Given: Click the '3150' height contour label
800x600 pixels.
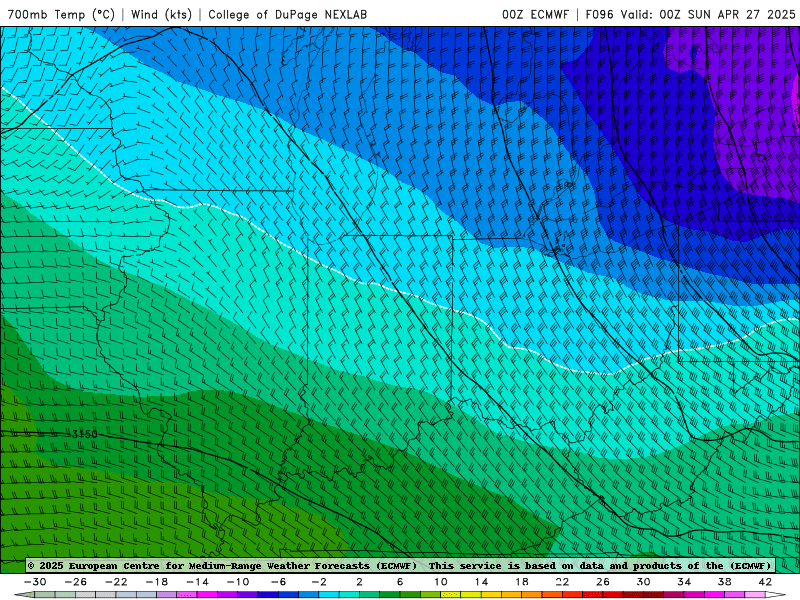Looking at the screenshot, I should pyautogui.click(x=84, y=434).
